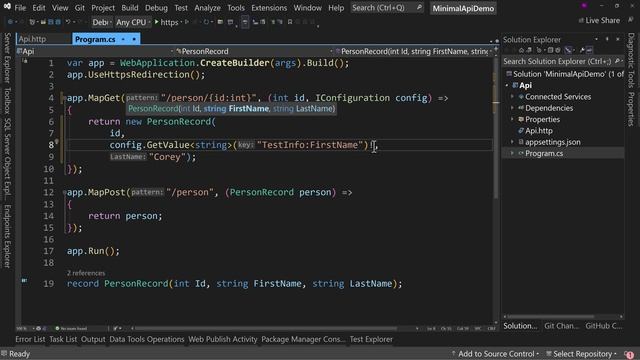Click the Home icon in Solution Explorer toolbar
The width and height of the screenshot is (640, 360).
coord(521,50)
